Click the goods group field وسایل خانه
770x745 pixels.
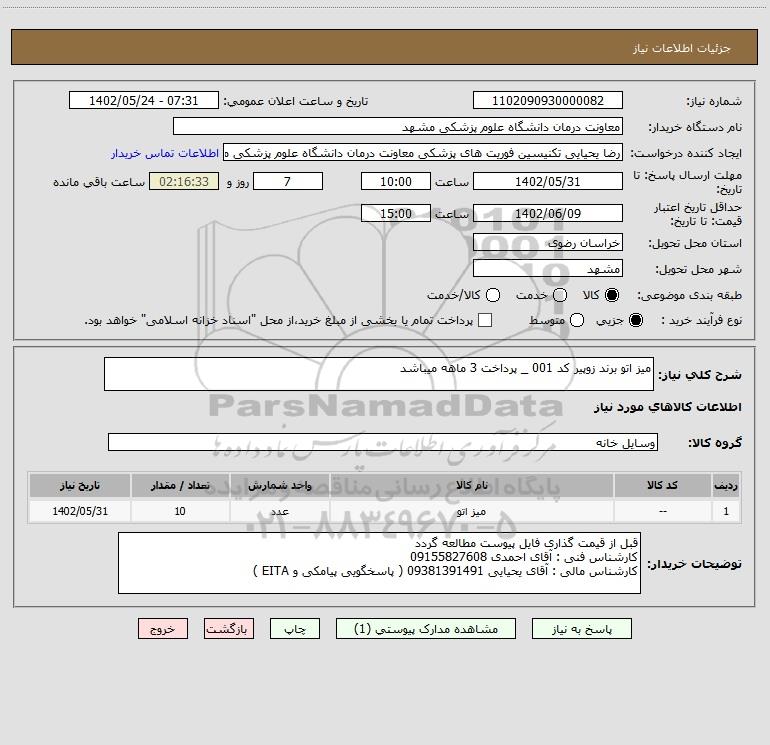(383, 442)
